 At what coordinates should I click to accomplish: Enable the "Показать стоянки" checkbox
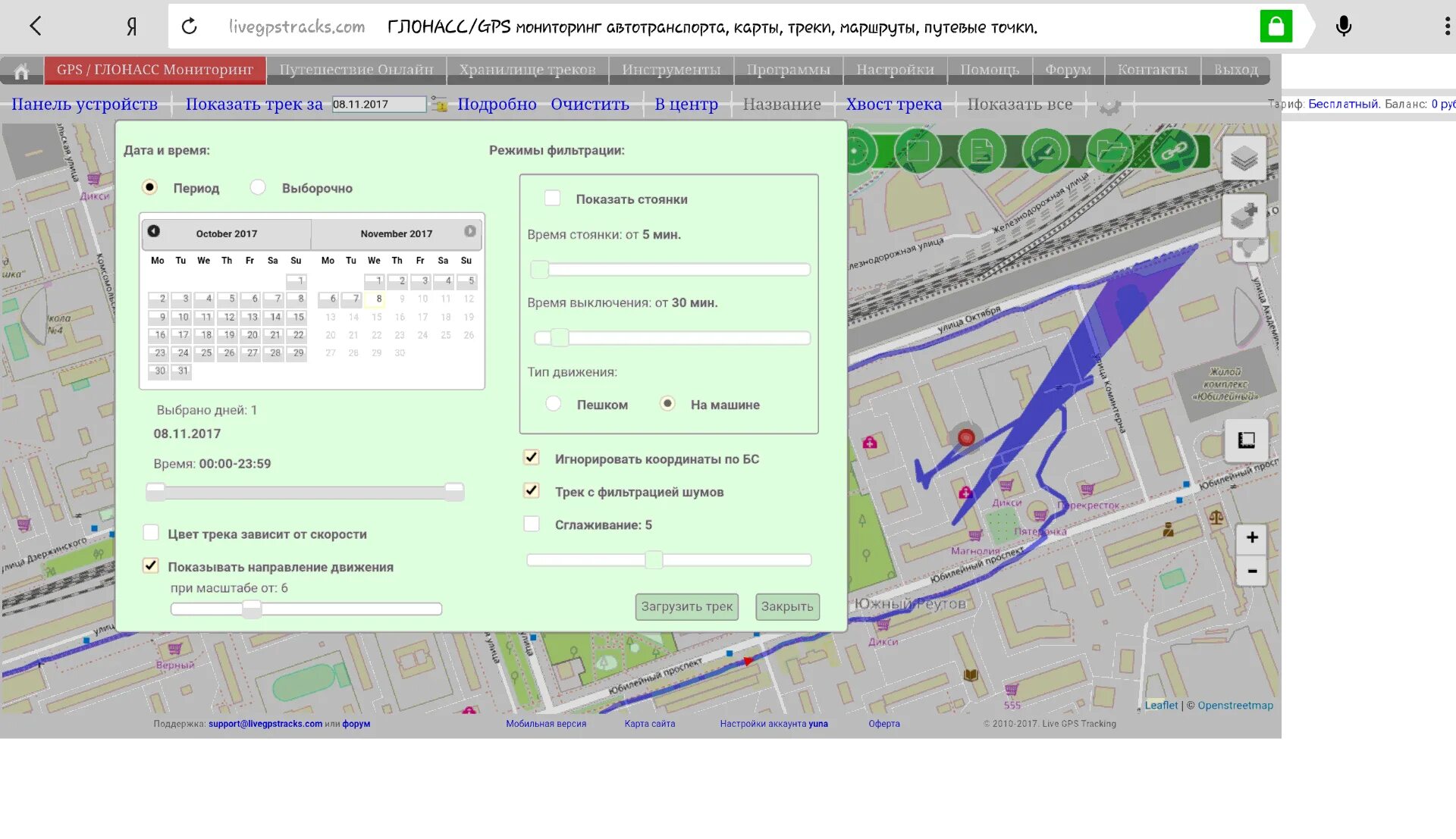coord(553,199)
